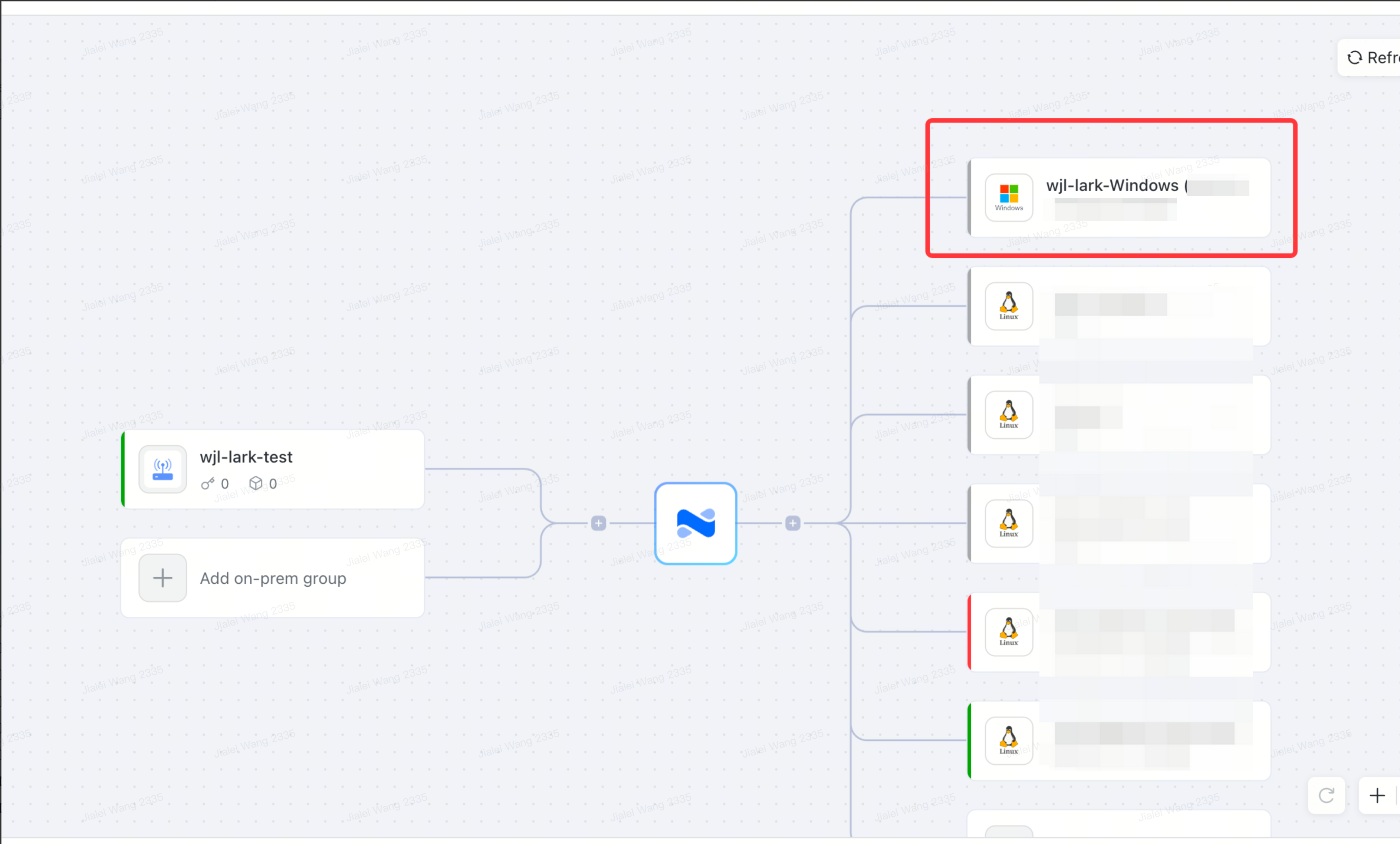Viewport: 1400px width, 844px height.
Task: Click plus connector right of central hub
Action: click(793, 523)
